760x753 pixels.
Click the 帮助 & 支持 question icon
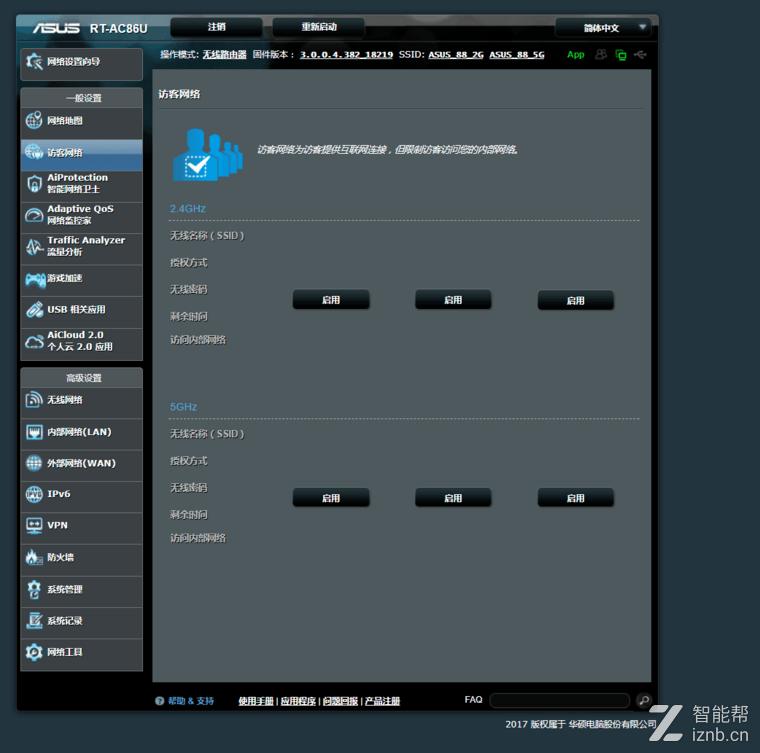coord(159,701)
